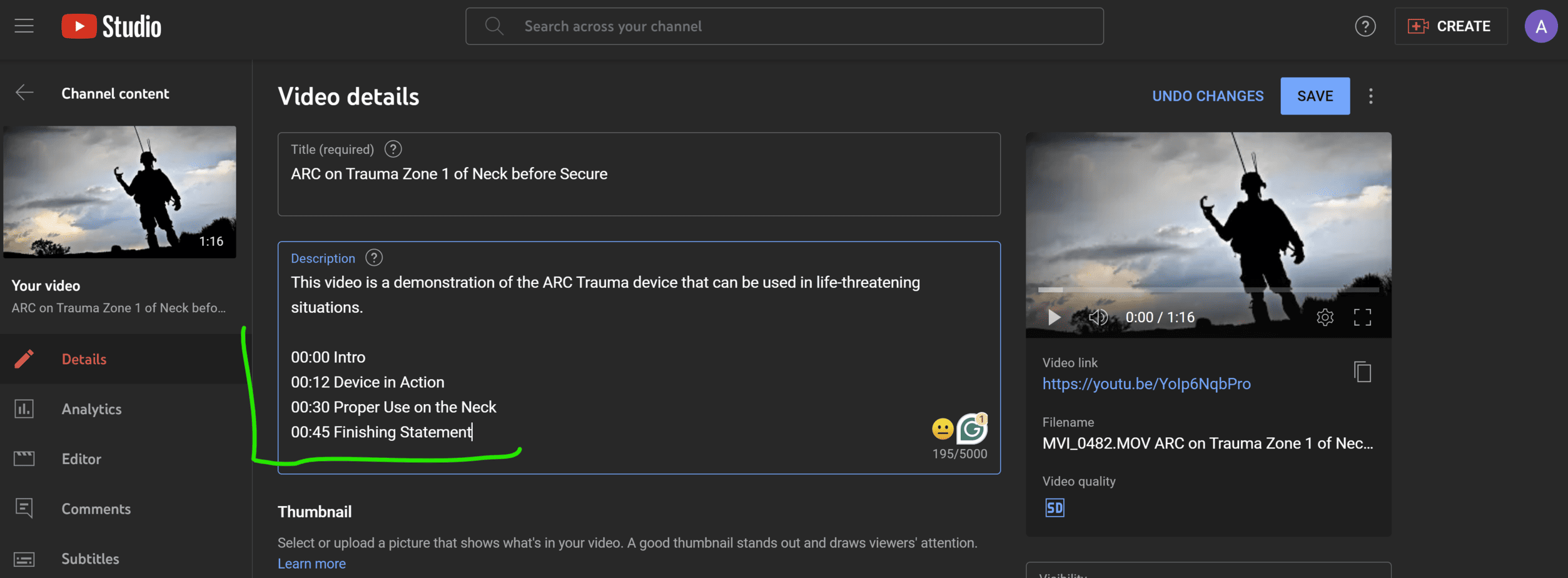Click the SAVE button
1568x578 pixels.
1315,96
